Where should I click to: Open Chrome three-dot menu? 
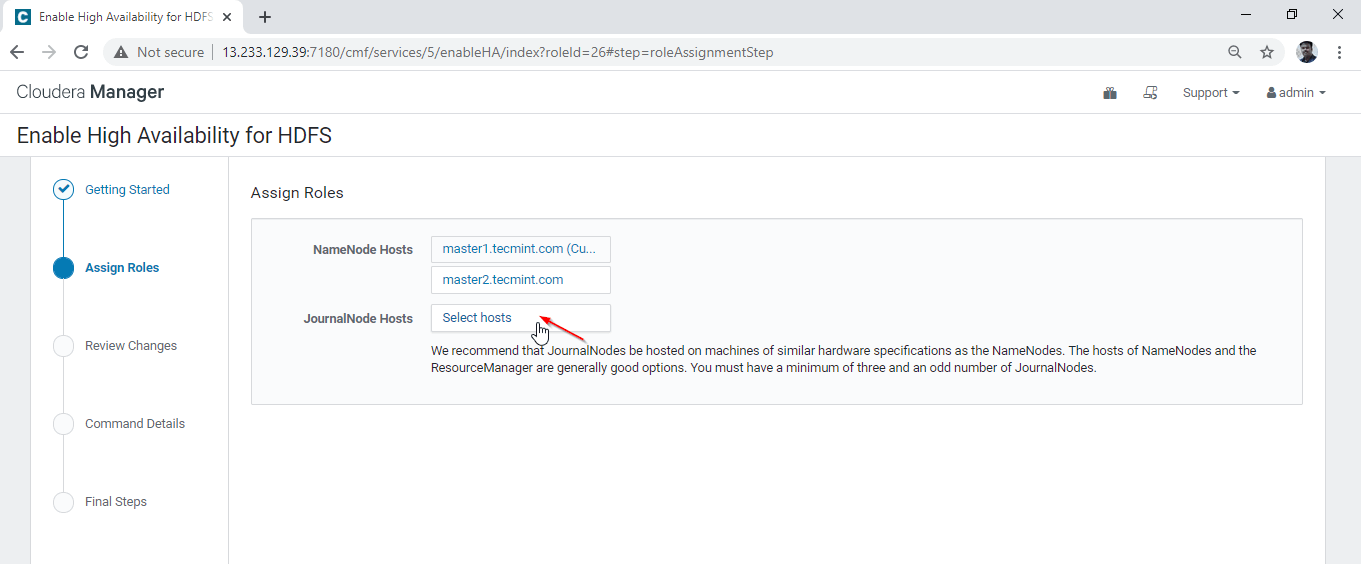click(x=1339, y=52)
